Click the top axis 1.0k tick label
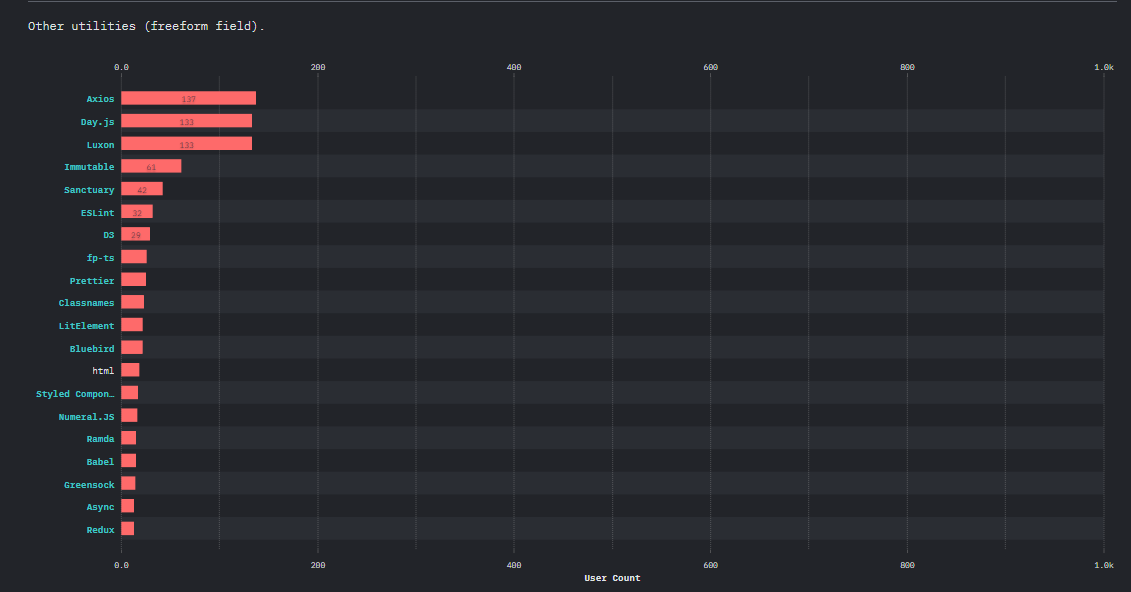The width and height of the screenshot is (1131, 592). 1104,67
